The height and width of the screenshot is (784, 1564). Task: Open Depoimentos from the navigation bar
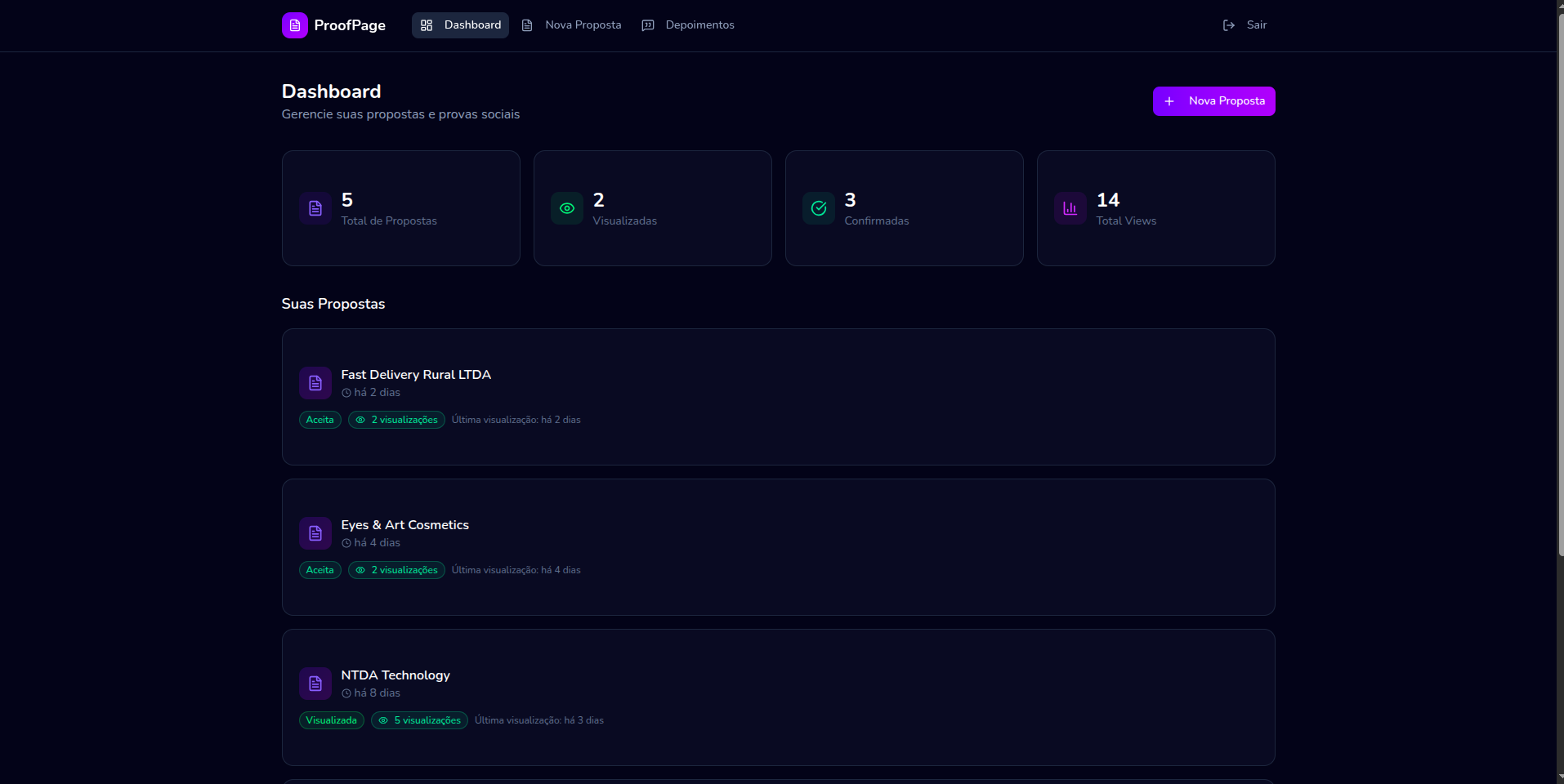[688, 25]
